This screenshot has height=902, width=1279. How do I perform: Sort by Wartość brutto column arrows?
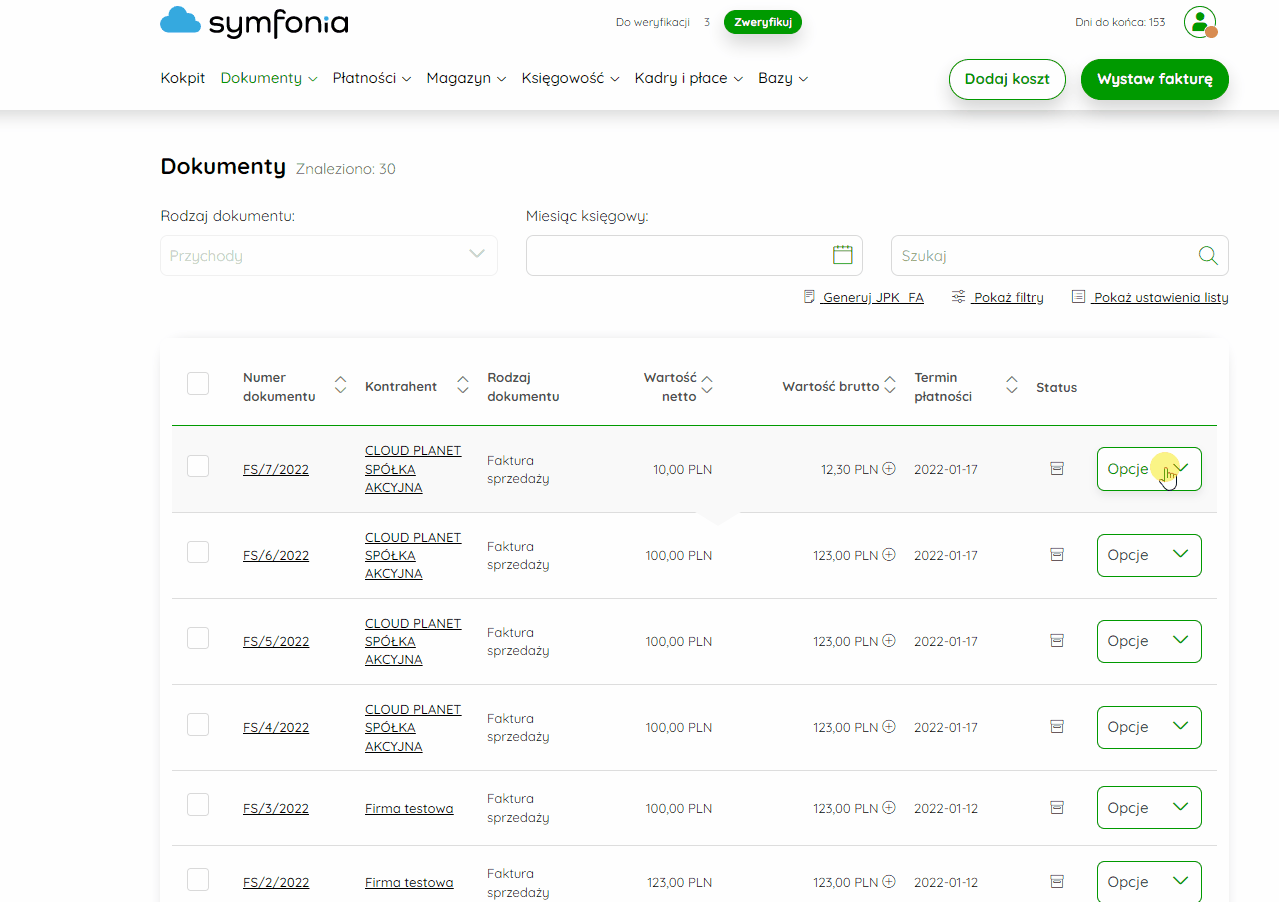pos(890,385)
